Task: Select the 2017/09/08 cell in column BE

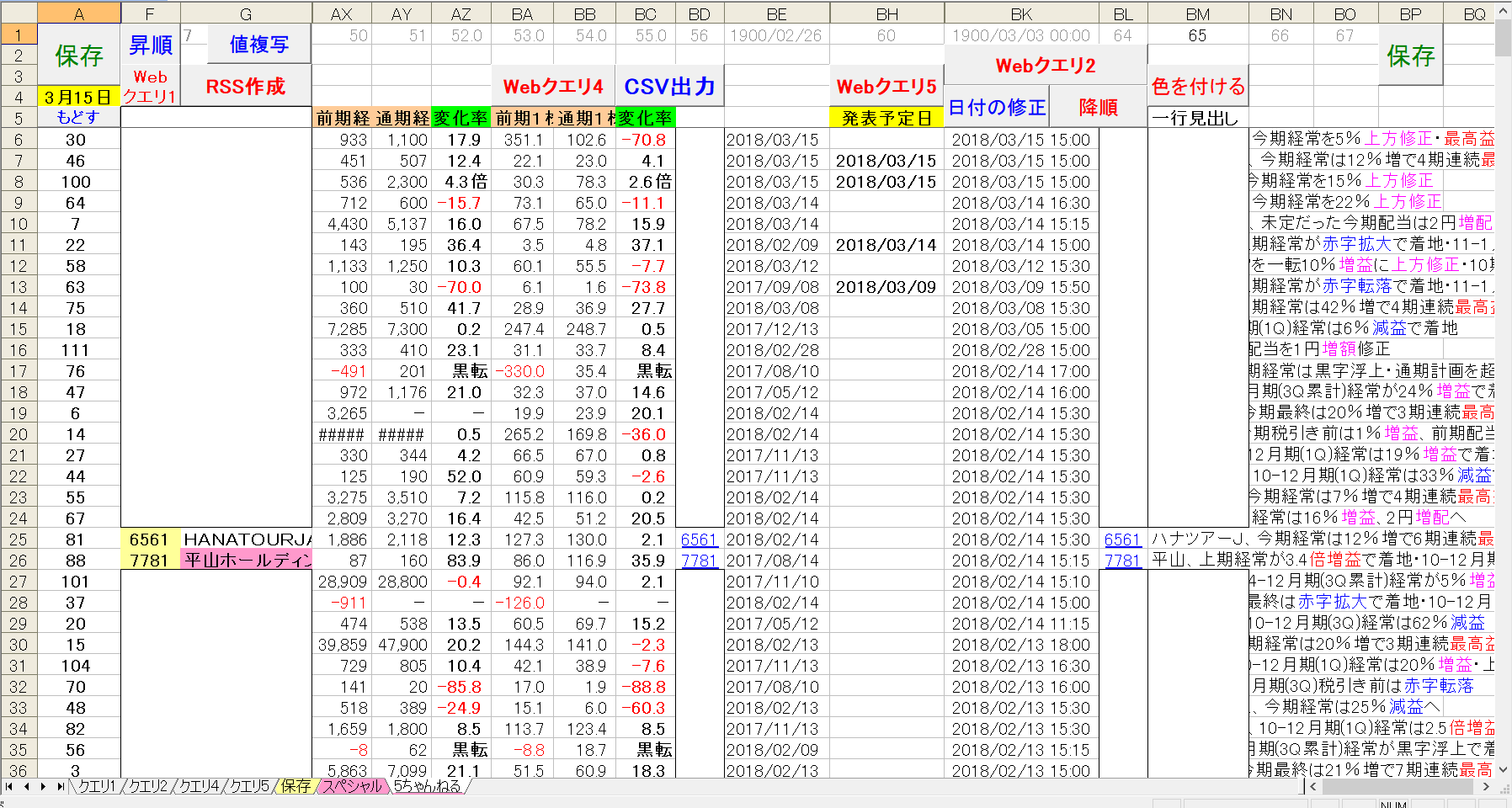Action: coord(776,287)
